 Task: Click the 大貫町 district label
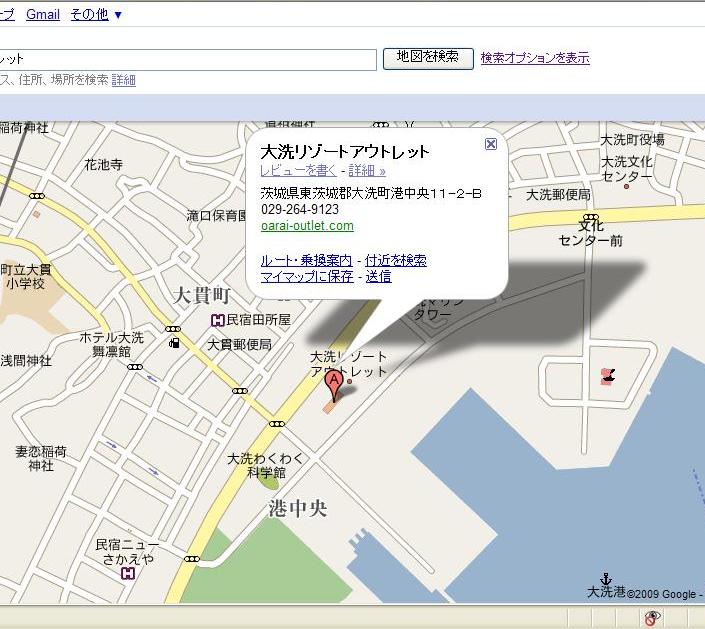(202, 296)
